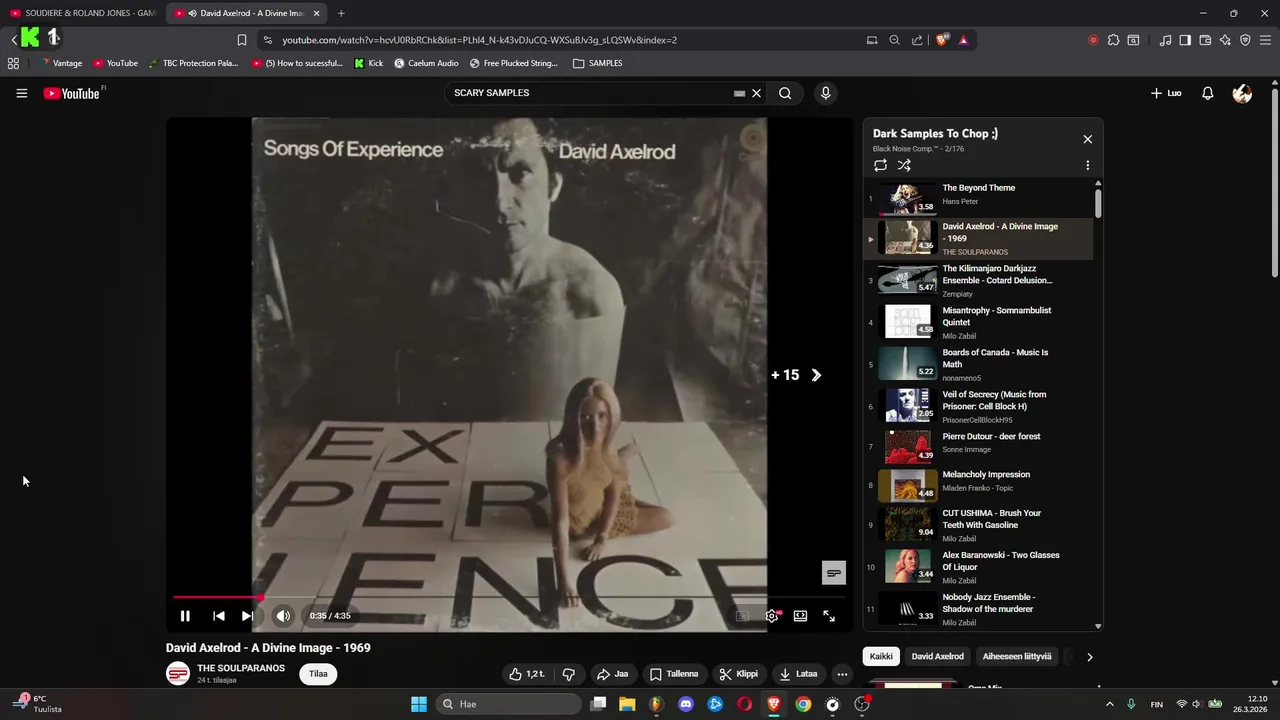Viewport: 1280px width, 720px height.
Task: Open browser extensions puzzle icon
Action: (x=1113, y=40)
